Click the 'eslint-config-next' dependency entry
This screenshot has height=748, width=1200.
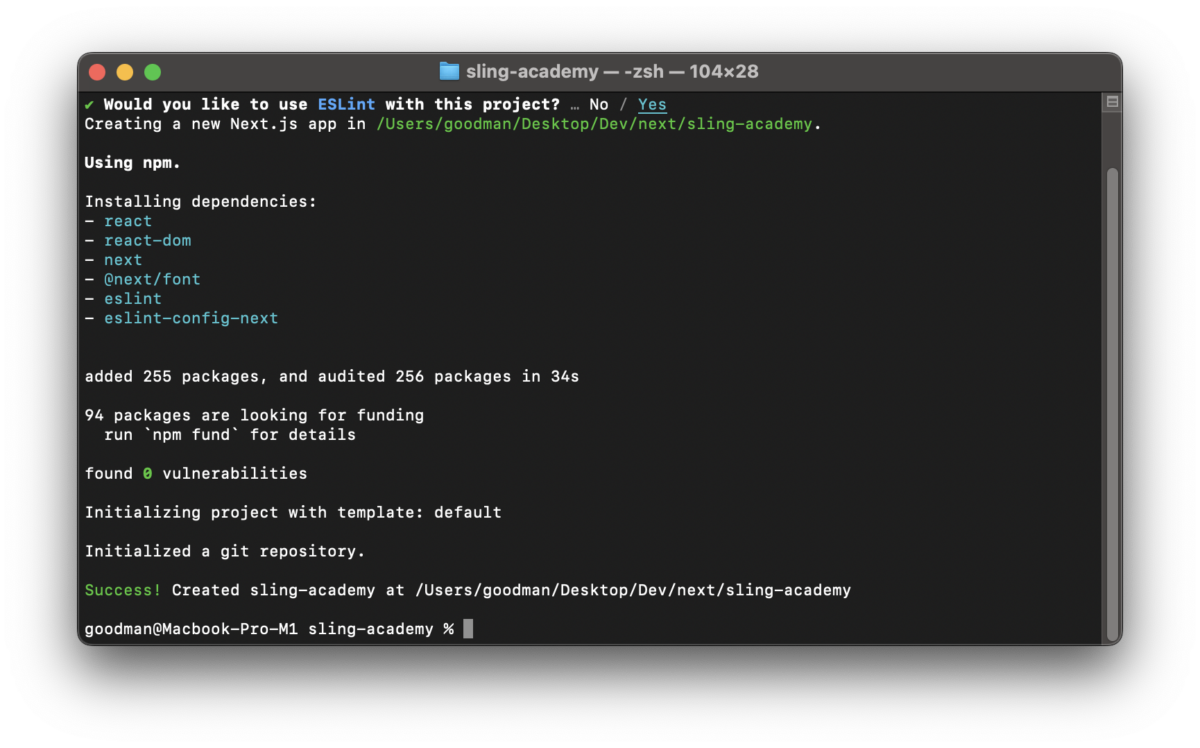click(x=191, y=318)
